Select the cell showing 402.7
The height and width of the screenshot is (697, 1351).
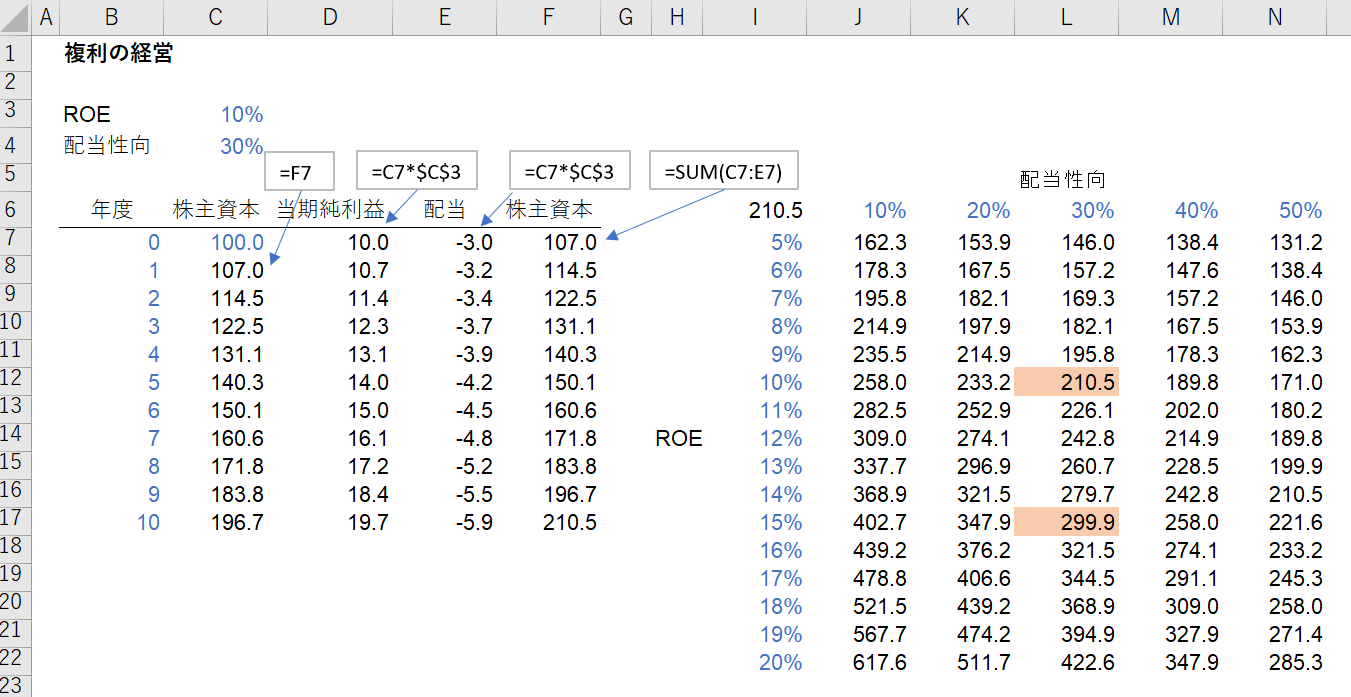tap(880, 521)
